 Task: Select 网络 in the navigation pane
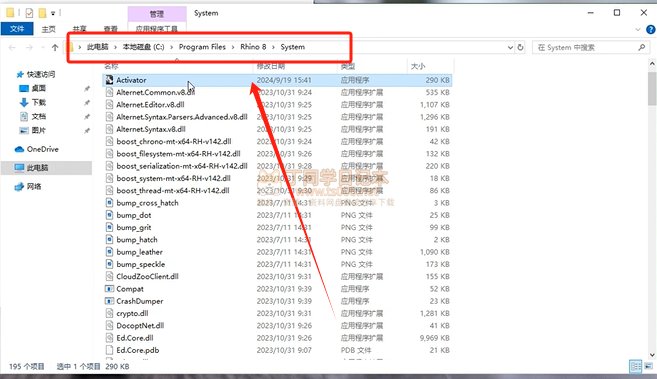pos(34,186)
